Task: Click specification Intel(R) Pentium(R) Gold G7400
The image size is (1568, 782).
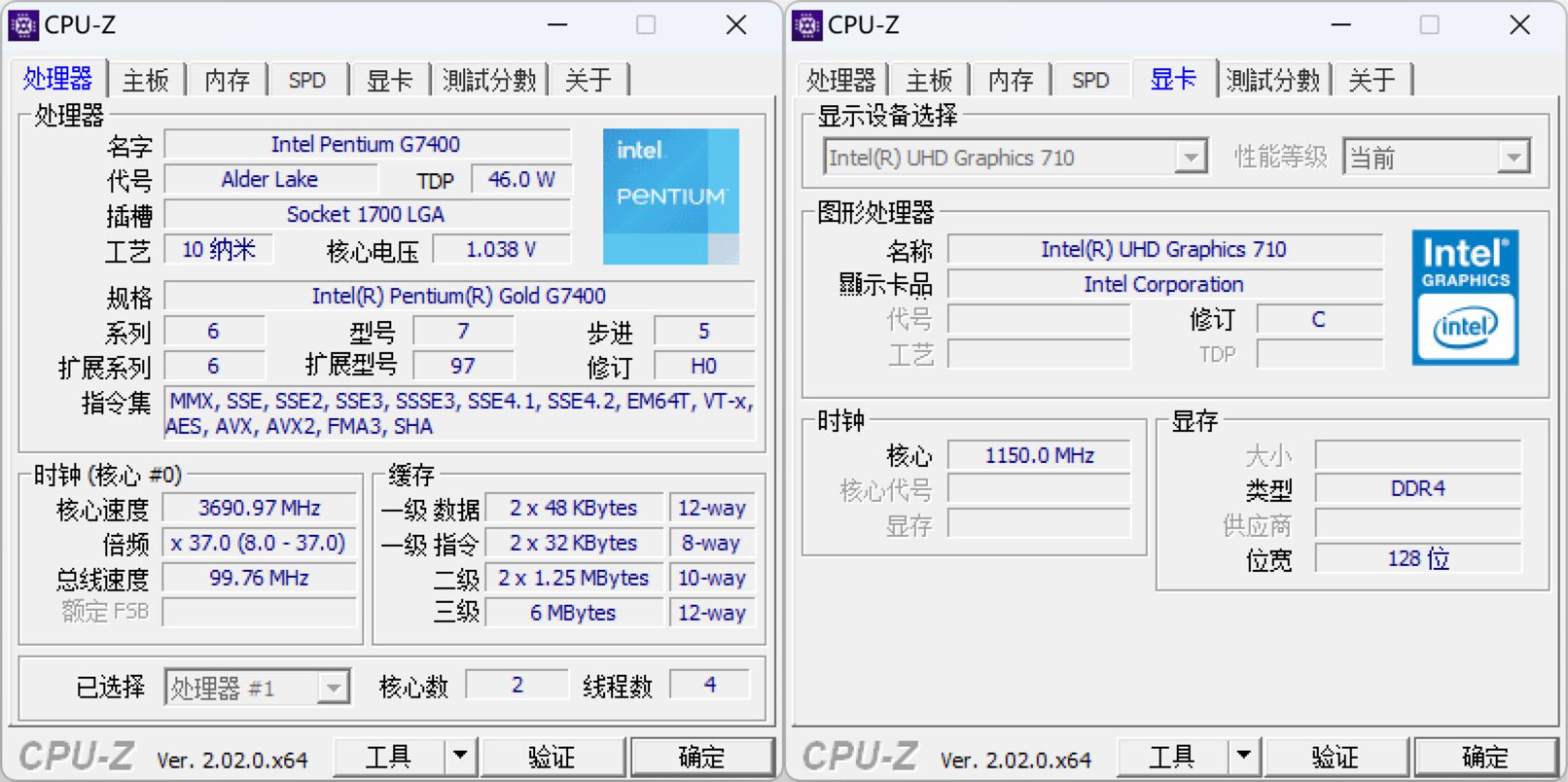Action: pyautogui.click(x=459, y=296)
